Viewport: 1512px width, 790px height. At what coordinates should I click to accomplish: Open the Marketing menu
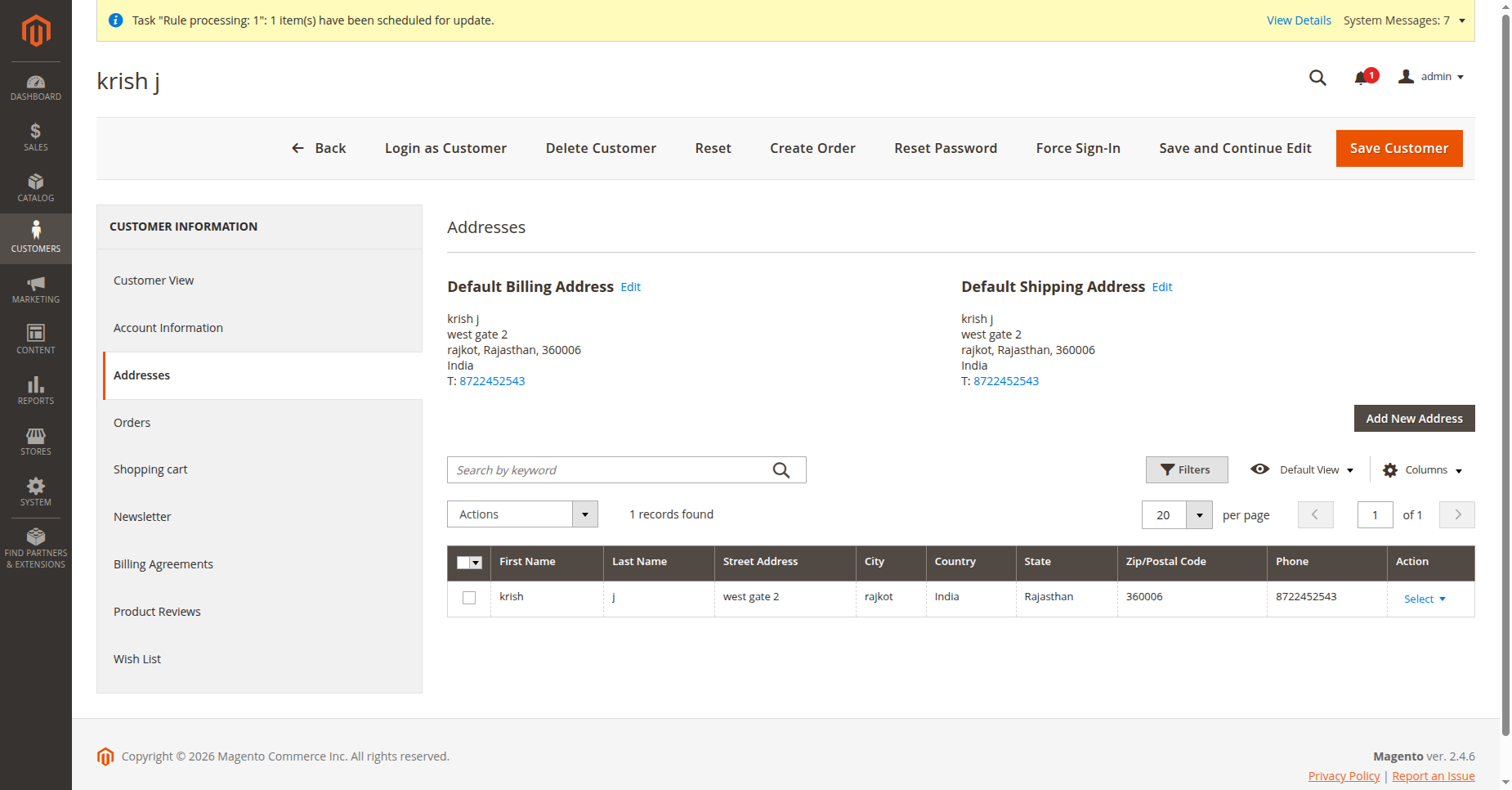coord(36,290)
